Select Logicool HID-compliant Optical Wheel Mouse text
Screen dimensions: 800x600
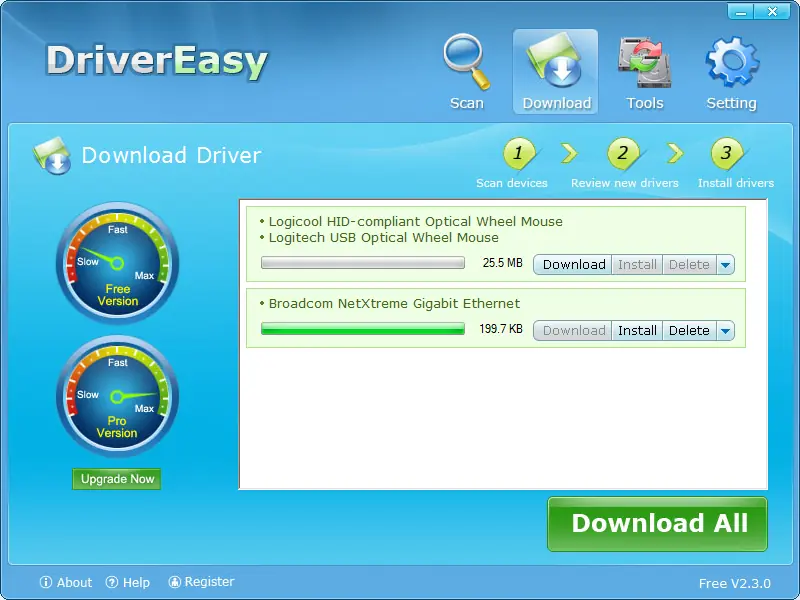pos(415,221)
